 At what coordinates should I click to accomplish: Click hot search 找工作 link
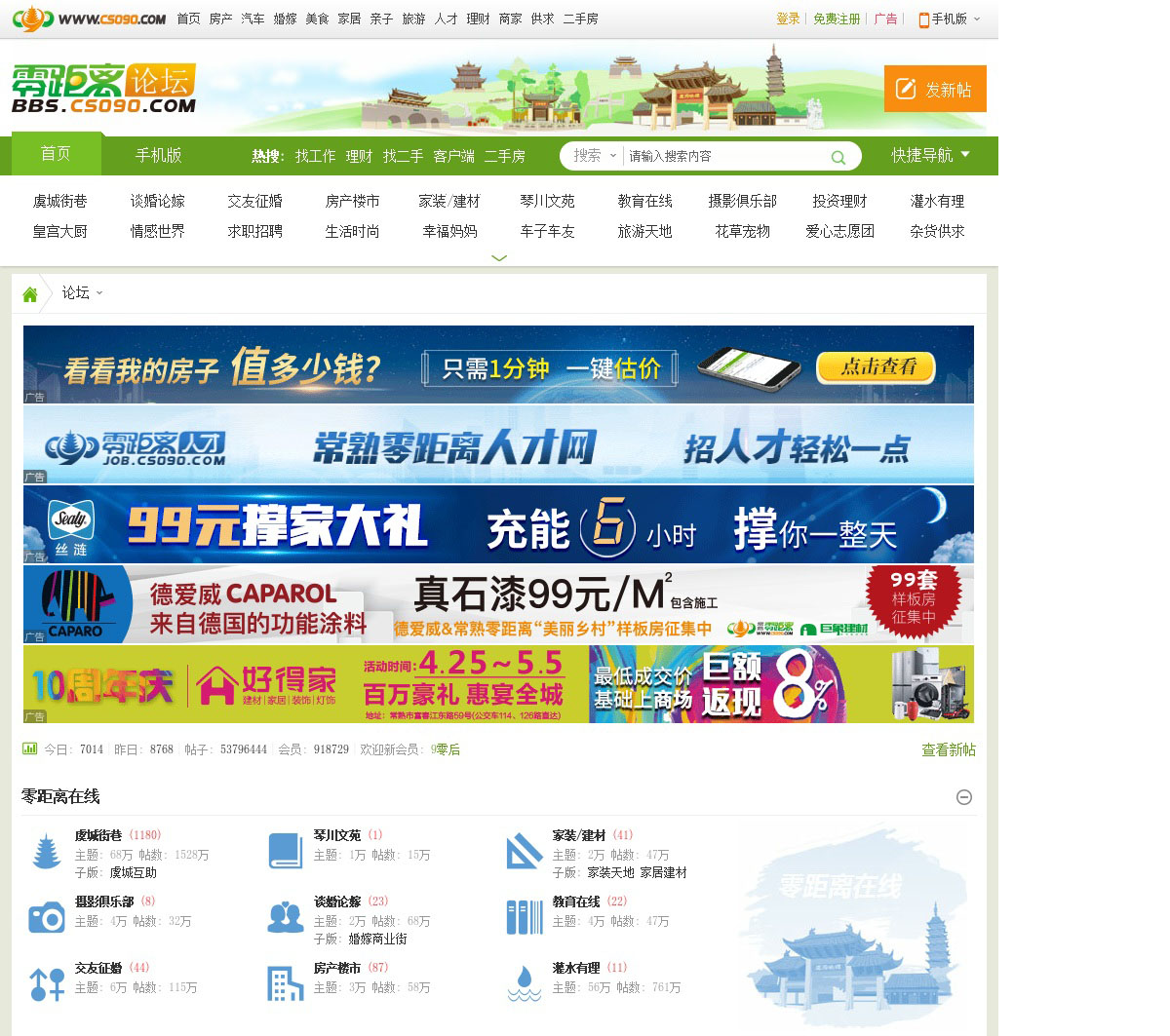[x=315, y=156]
